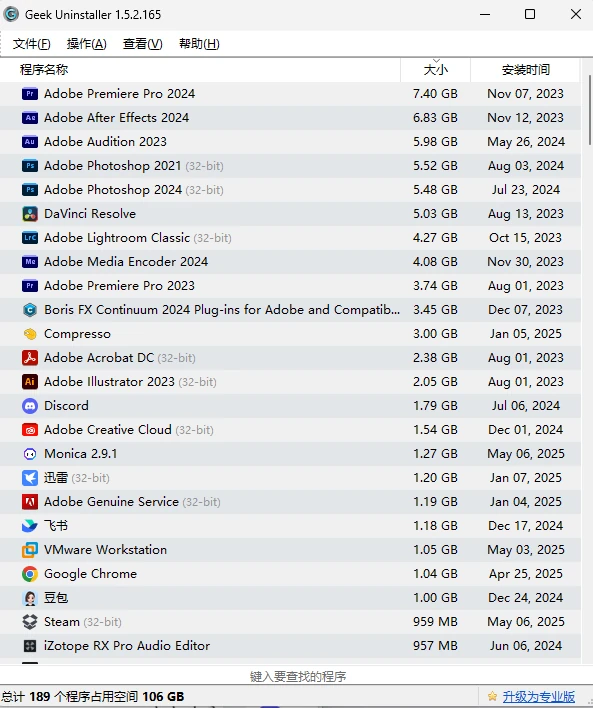593x708 pixels.
Task: Click the 1.79 GB size cell
Action: pyautogui.click(x=435, y=405)
